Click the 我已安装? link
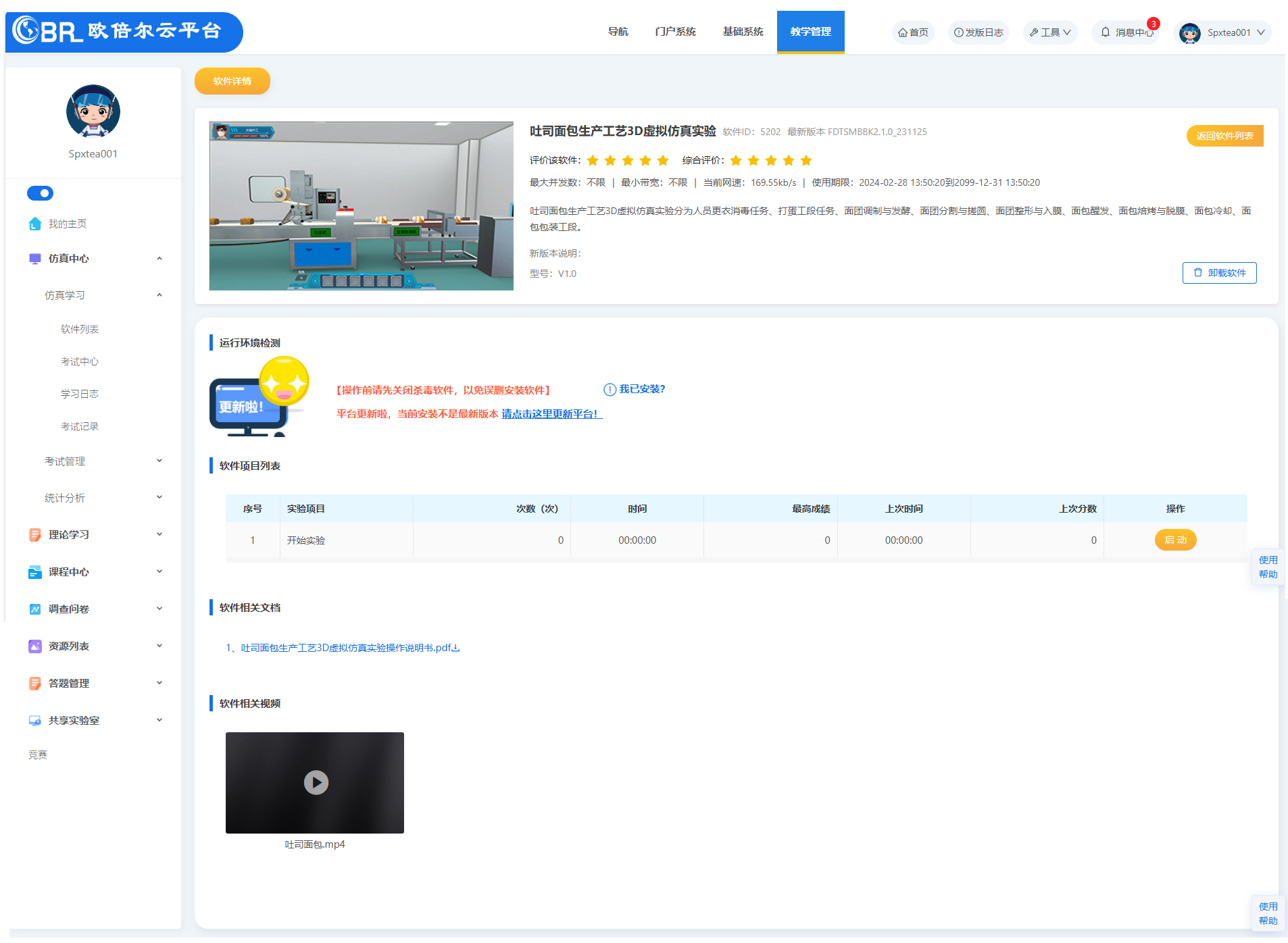The height and width of the screenshot is (943, 1288). 643,390
